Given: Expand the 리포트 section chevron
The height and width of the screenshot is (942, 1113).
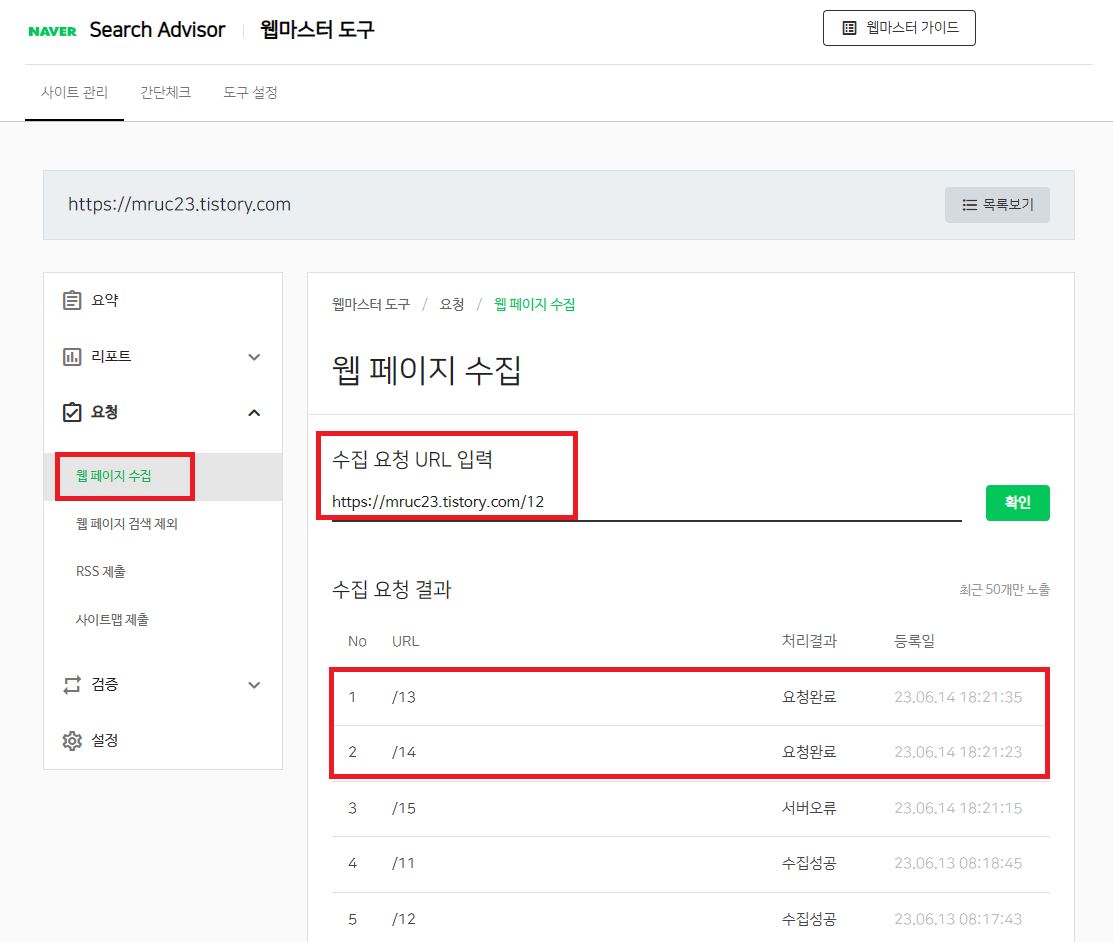Looking at the screenshot, I should (254, 357).
